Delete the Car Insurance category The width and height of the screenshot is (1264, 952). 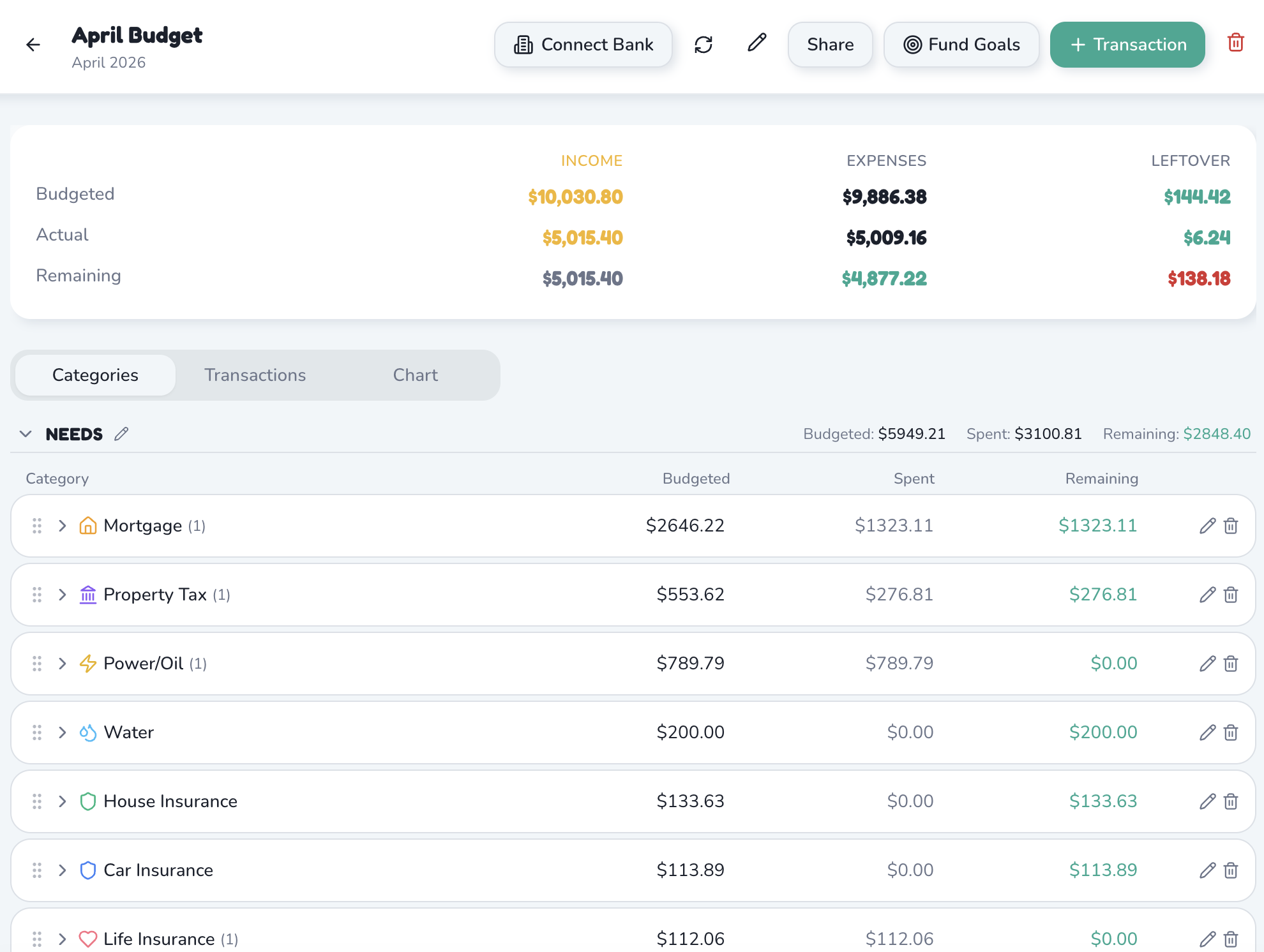(1231, 870)
